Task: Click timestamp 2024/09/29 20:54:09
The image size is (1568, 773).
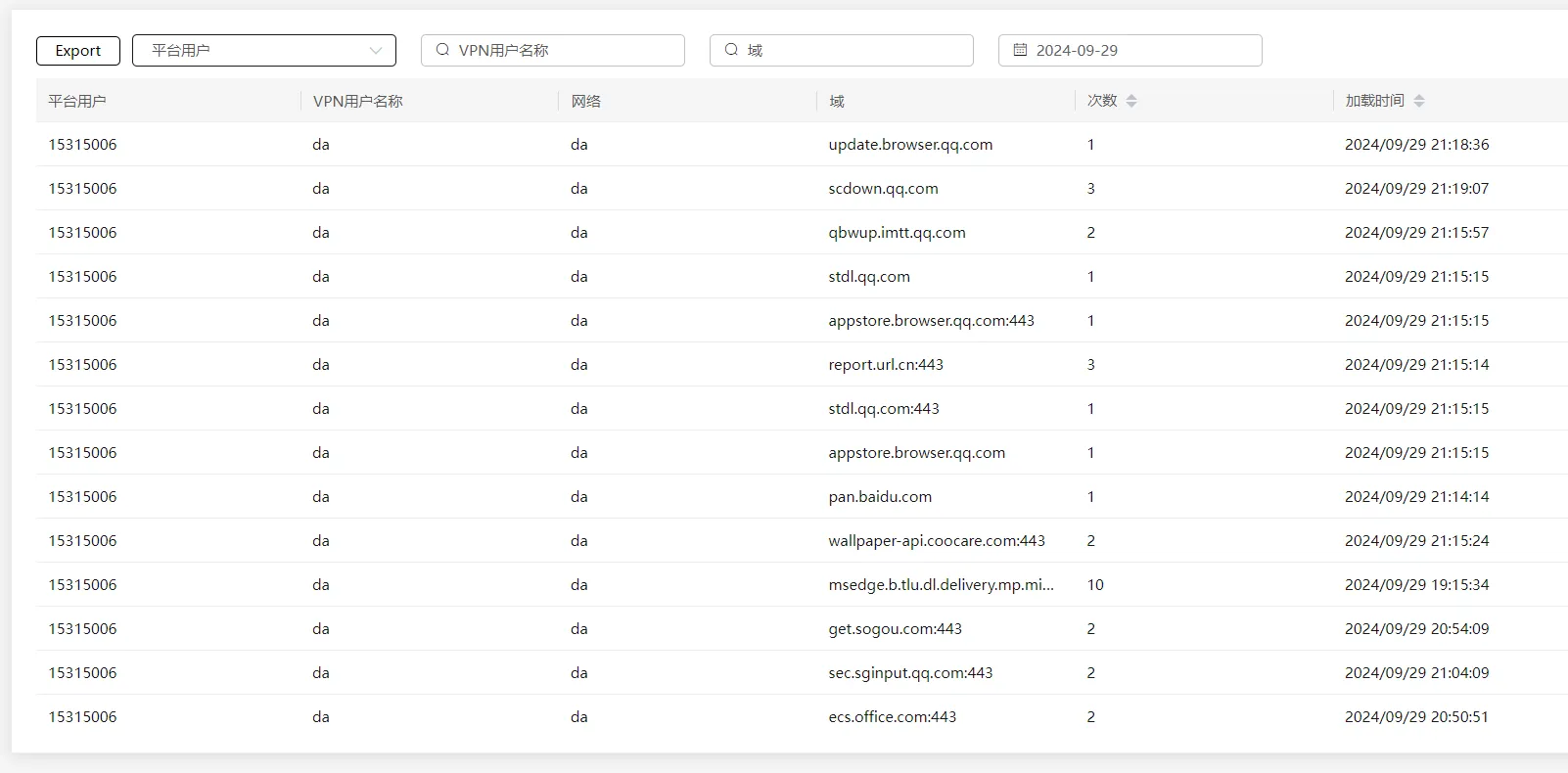Action: (1416, 629)
